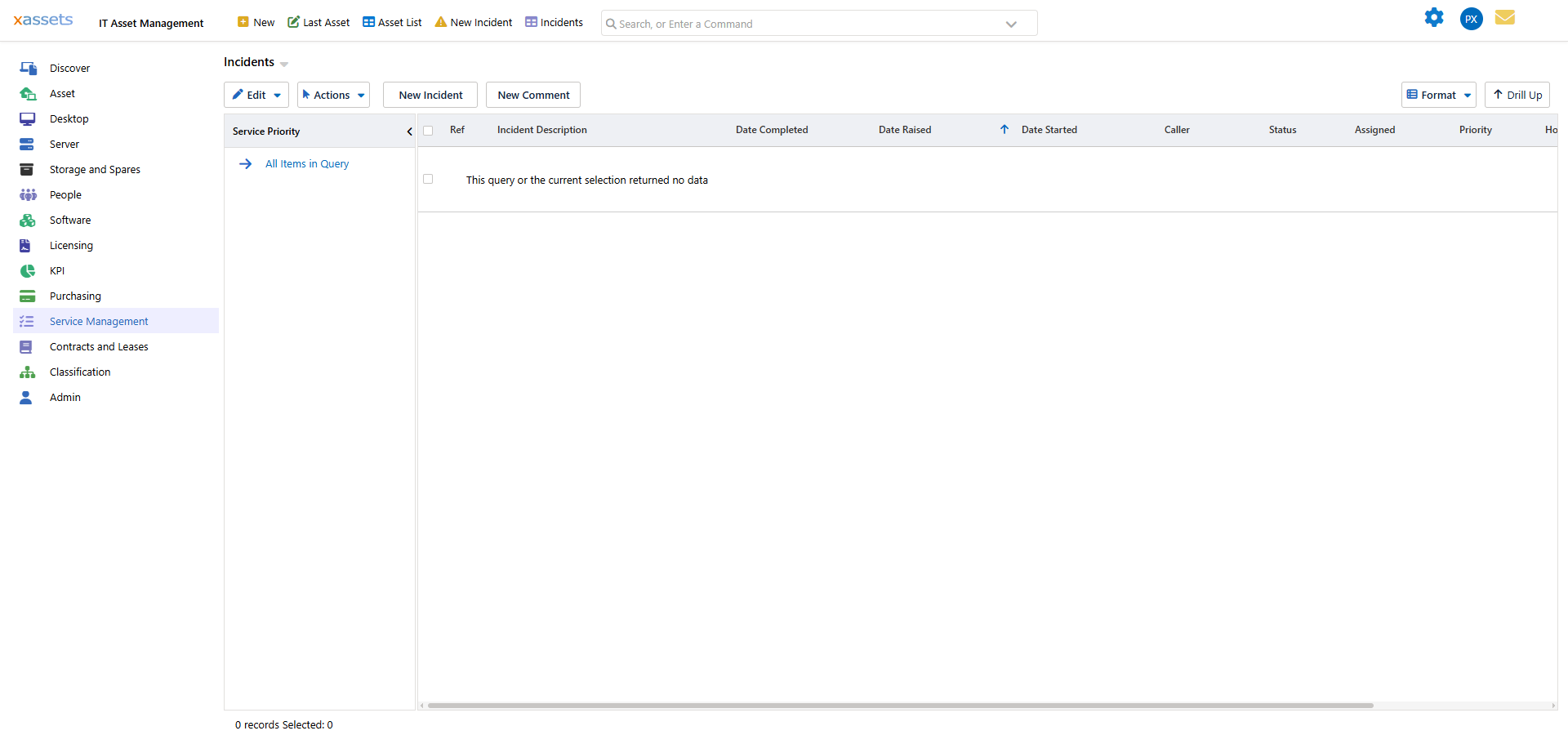The image size is (1568, 744).
Task: Click the New Comment button
Action: [533, 96]
